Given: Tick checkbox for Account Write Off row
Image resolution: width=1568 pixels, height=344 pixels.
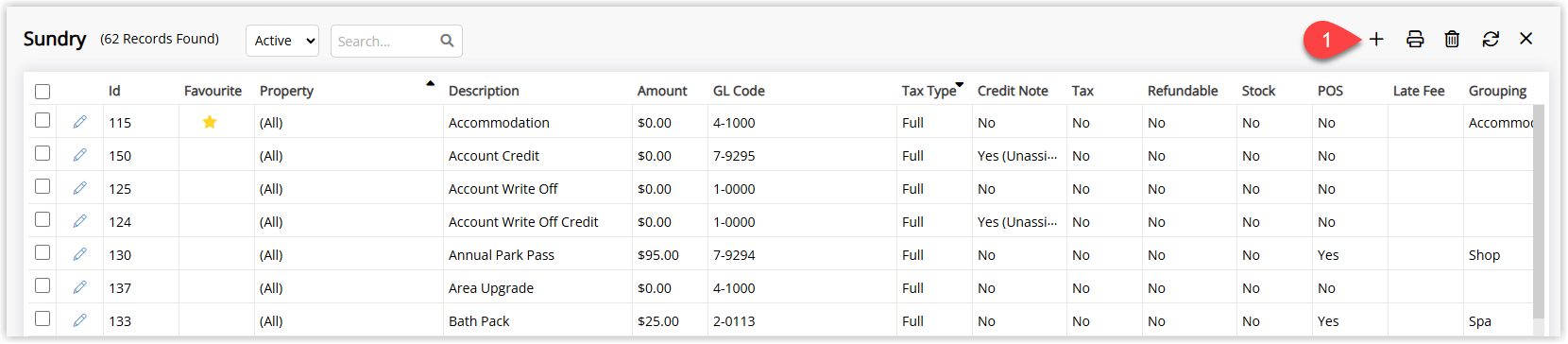Looking at the screenshot, I should pos(43,186).
